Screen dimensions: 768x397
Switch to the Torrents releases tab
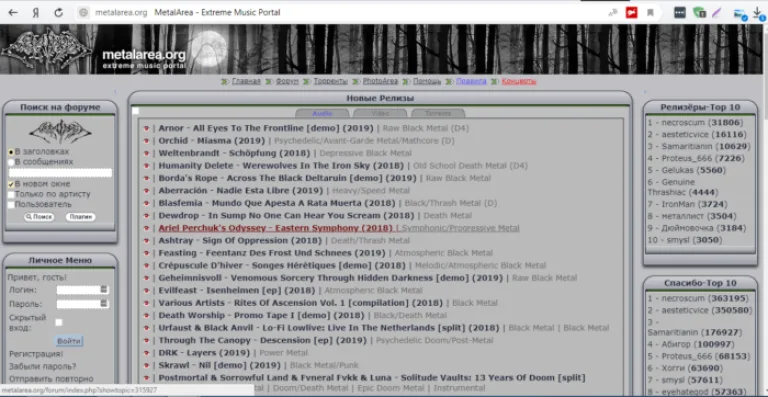438,114
